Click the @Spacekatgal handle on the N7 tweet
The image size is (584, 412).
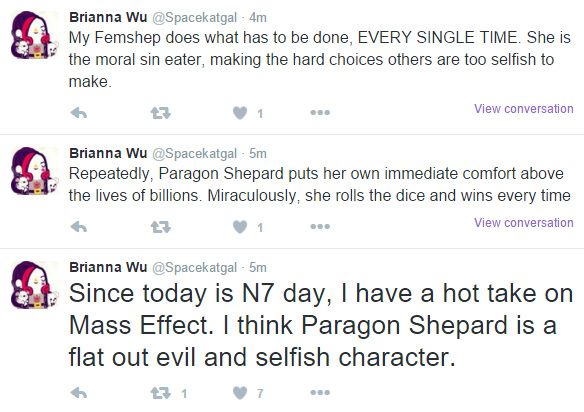tap(194, 267)
